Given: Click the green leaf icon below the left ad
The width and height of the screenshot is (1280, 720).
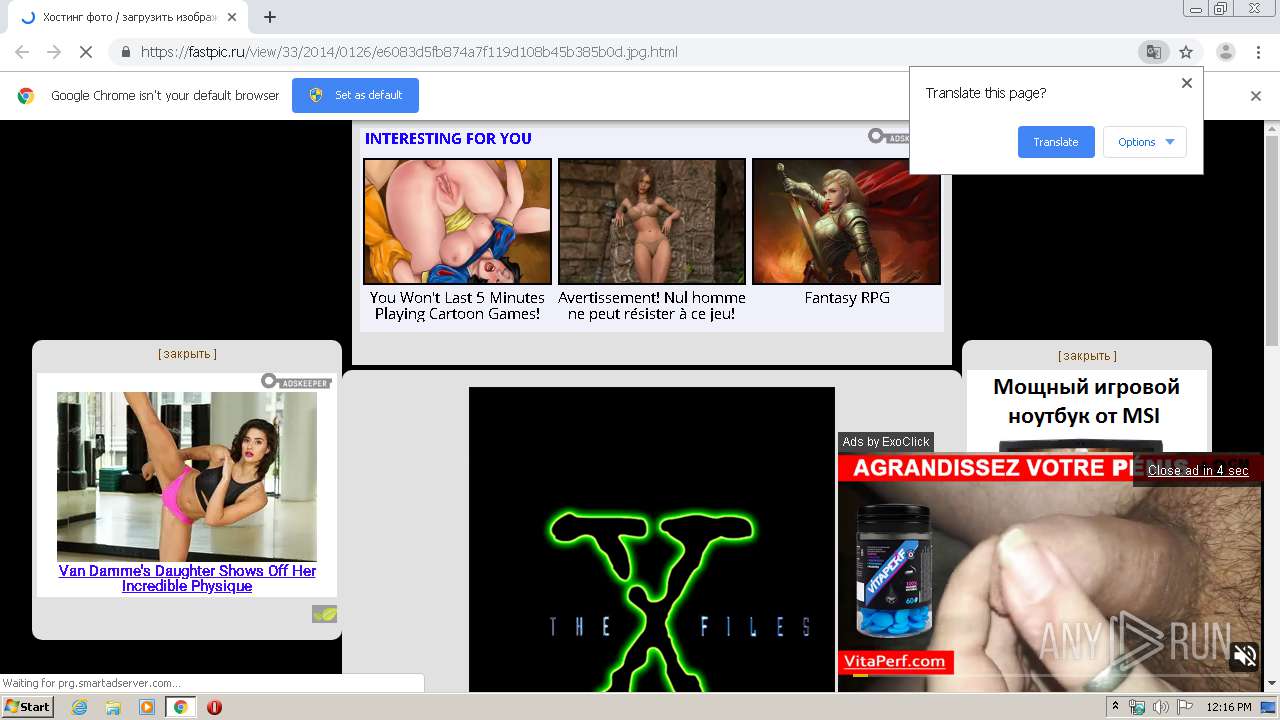Looking at the screenshot, I should coord(324,614).
